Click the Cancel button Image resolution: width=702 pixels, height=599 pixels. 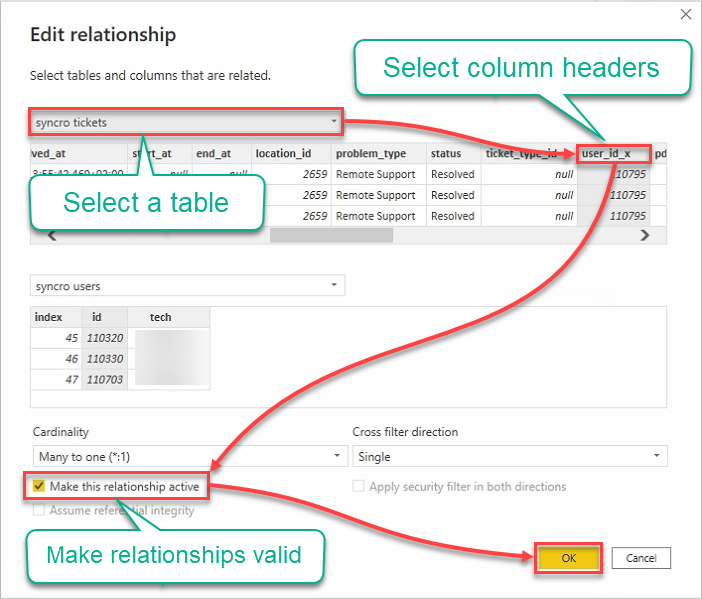641,558
